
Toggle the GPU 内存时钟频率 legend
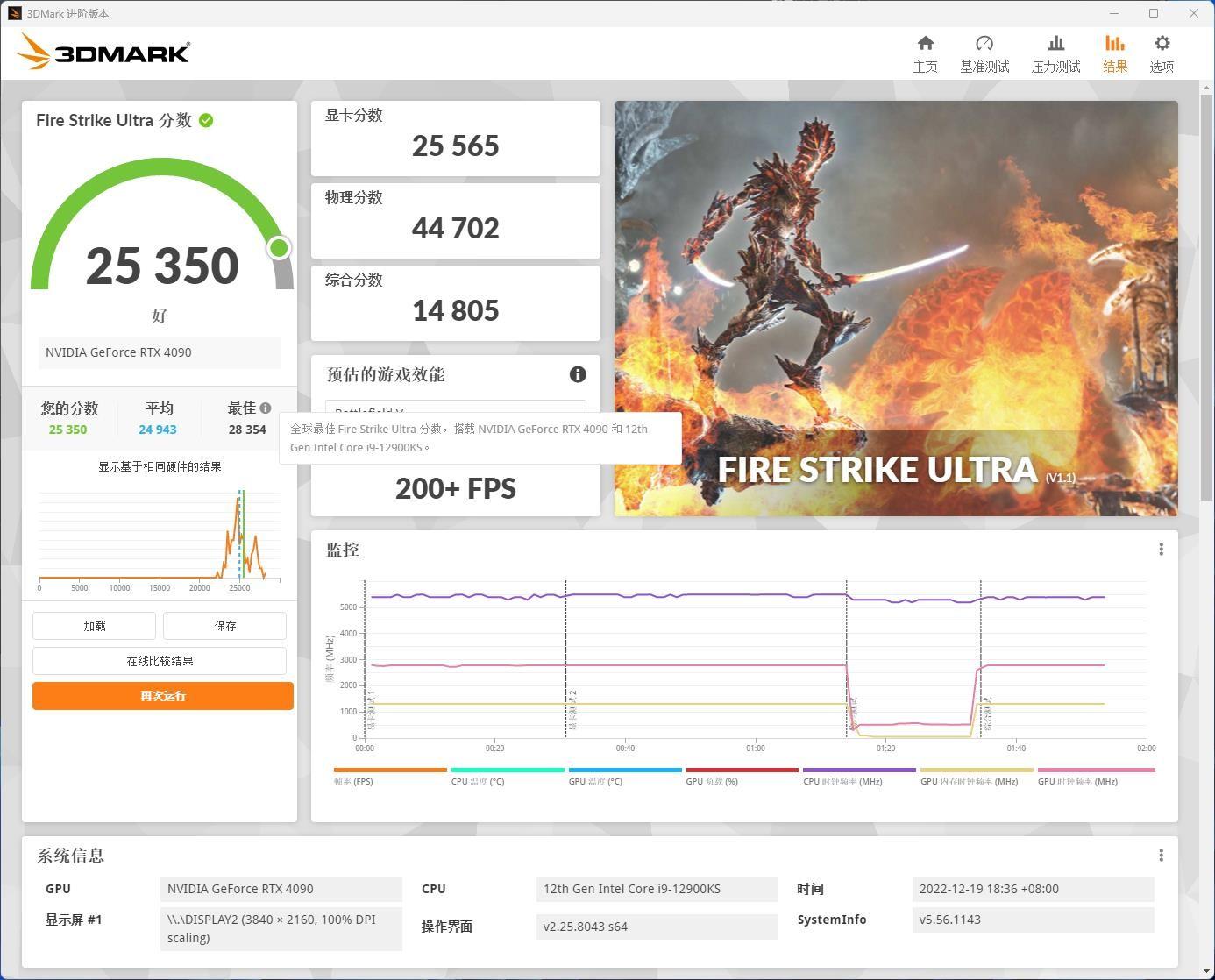tap(977, 777)
